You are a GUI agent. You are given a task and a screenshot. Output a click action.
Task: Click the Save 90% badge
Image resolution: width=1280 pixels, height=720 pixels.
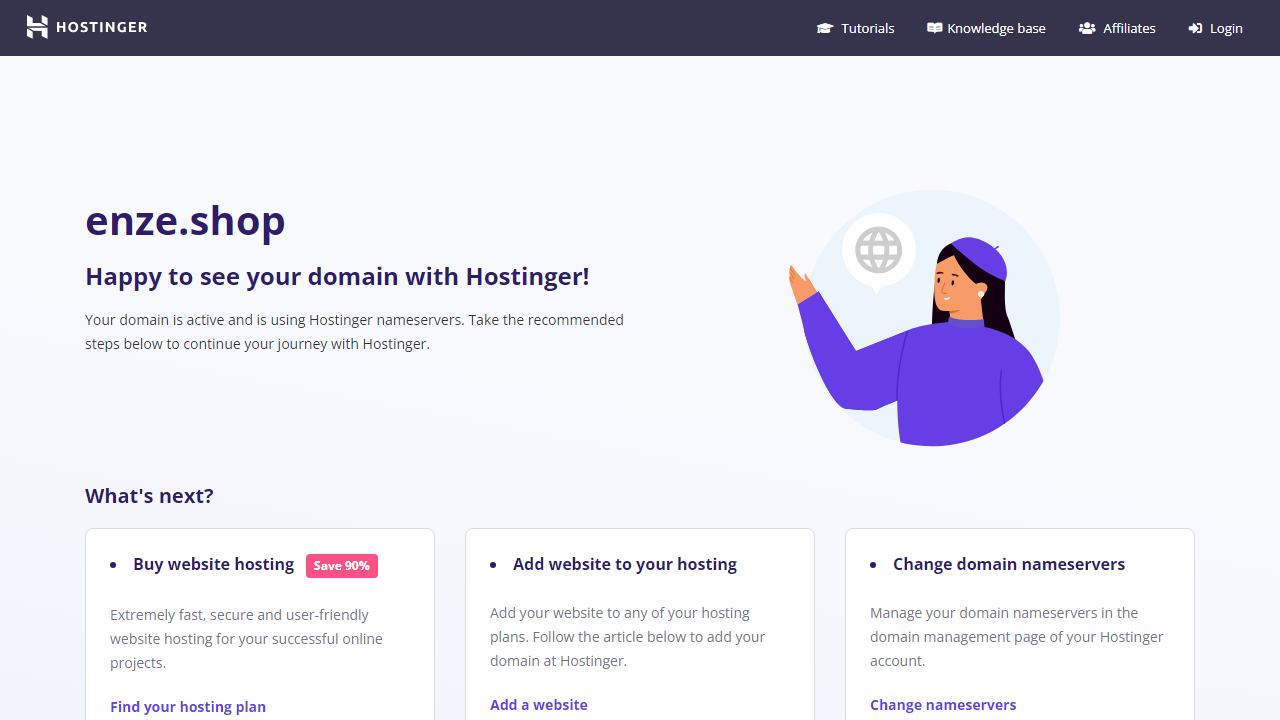click(342, 566)
